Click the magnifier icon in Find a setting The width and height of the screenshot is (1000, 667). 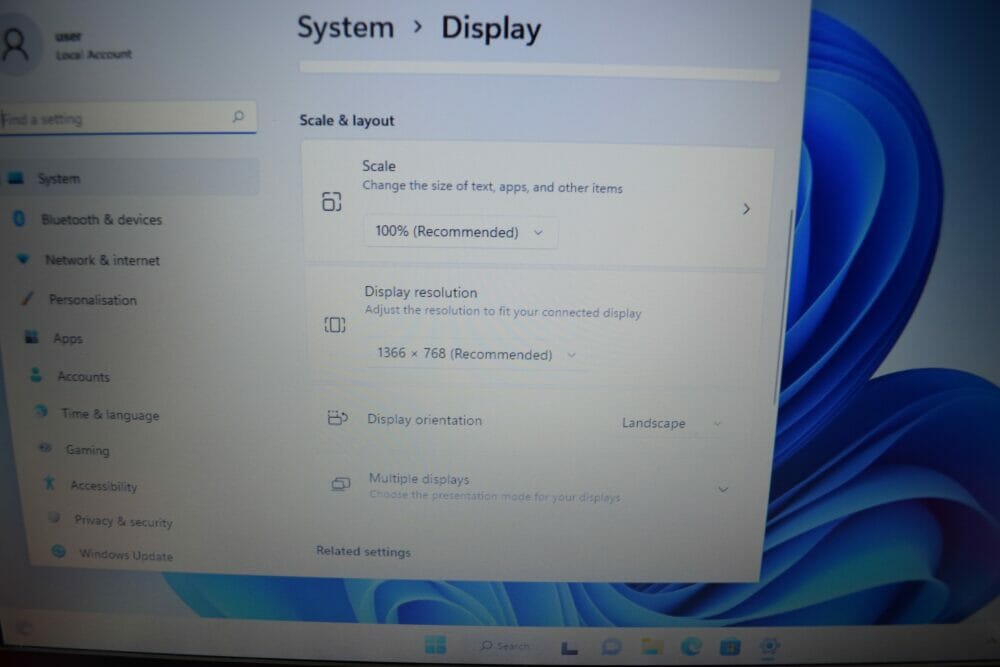pos(239,116)
